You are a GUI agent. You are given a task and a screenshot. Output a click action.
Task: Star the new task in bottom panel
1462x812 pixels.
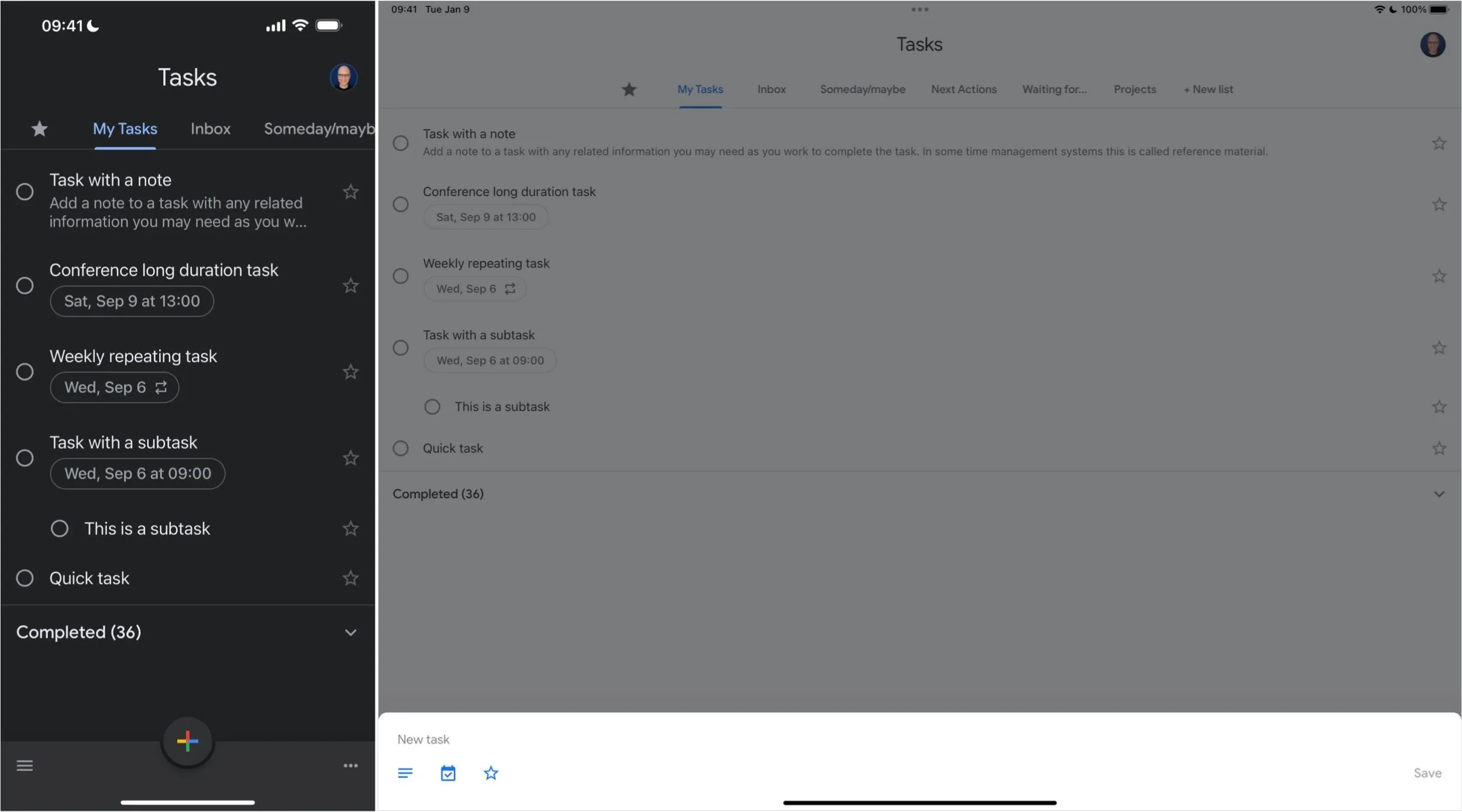[x=491, y=773]
